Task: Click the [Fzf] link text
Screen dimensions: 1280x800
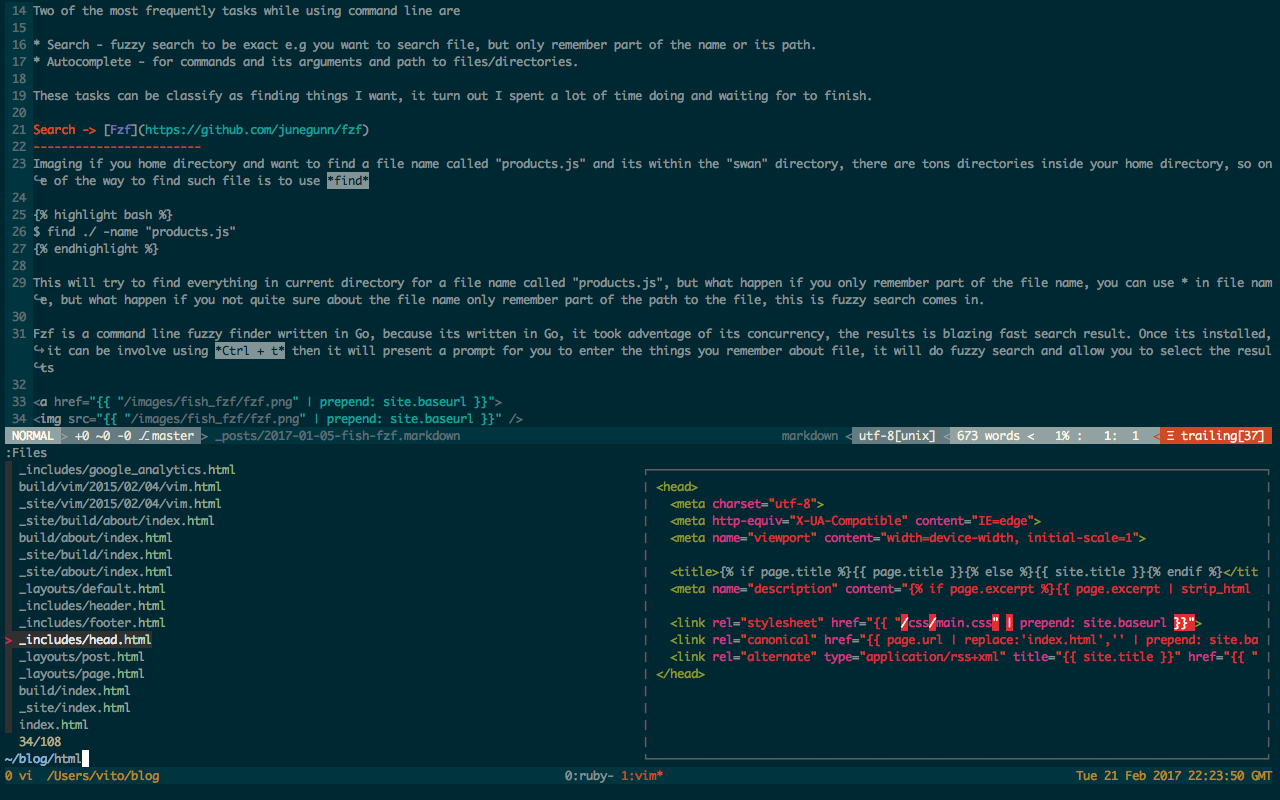Action: click(120, 129)
